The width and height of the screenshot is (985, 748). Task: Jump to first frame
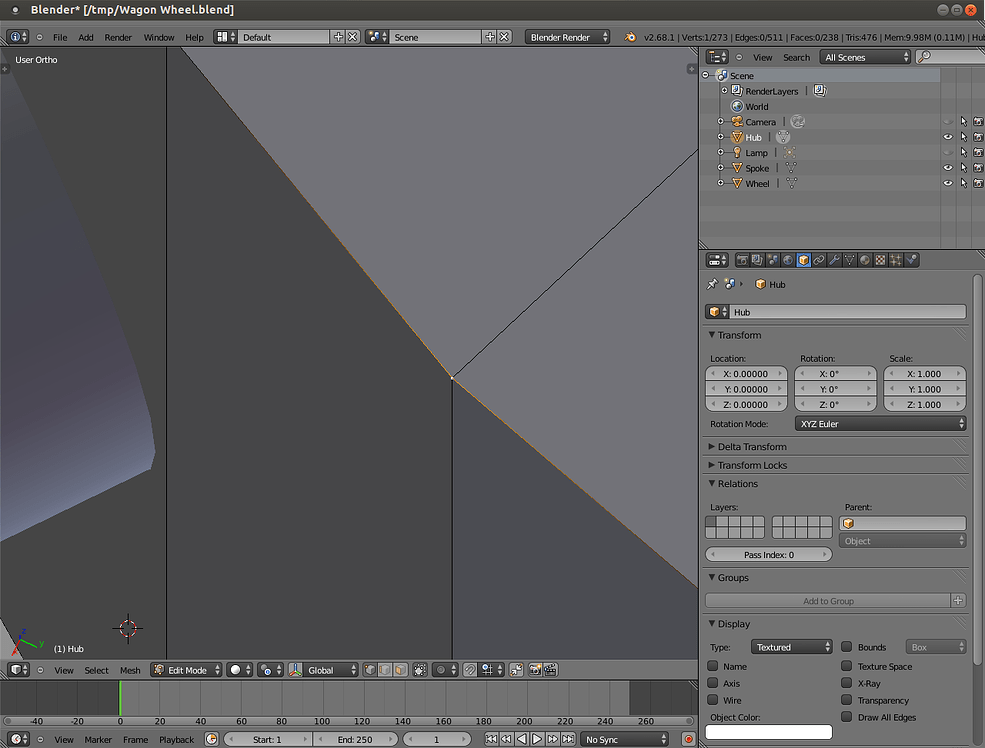click(x=491, y=739)
